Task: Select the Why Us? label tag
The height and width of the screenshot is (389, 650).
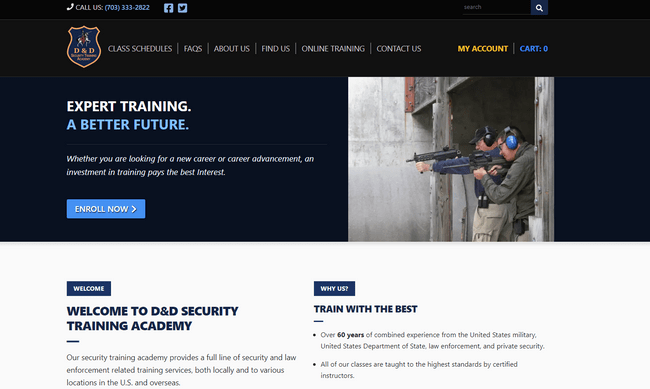Action: tap(334, 288)
